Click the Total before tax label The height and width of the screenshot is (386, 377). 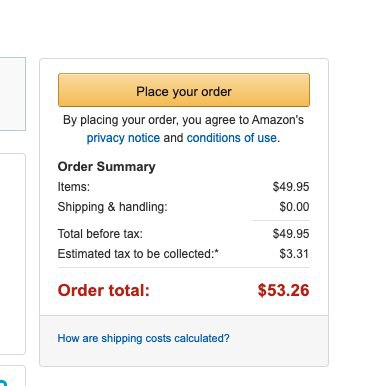(x=100, y=234)
